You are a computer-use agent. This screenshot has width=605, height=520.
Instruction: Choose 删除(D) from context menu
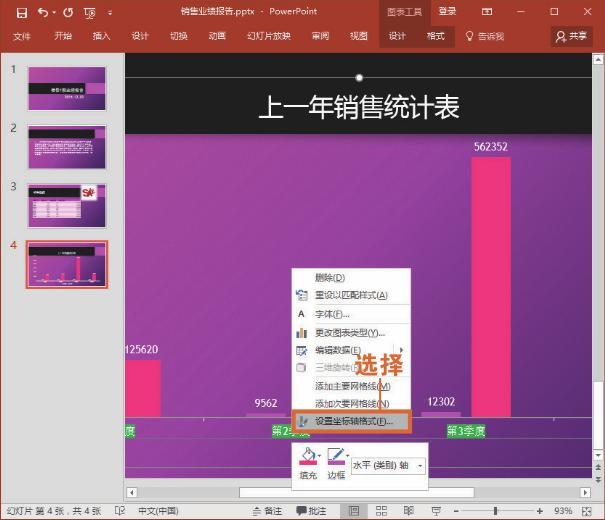351,277
